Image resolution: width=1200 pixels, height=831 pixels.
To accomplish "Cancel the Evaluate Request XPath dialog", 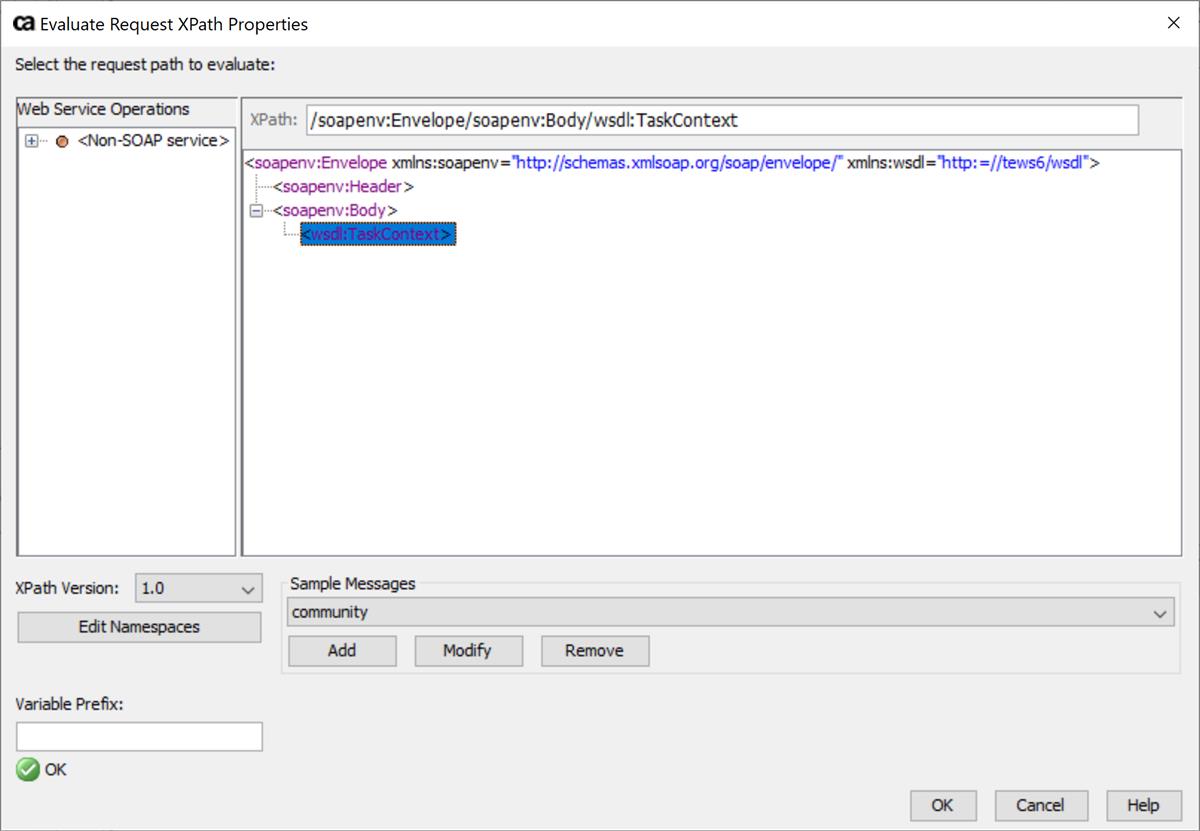I will pyautogui.click(x=1040, y=805).
